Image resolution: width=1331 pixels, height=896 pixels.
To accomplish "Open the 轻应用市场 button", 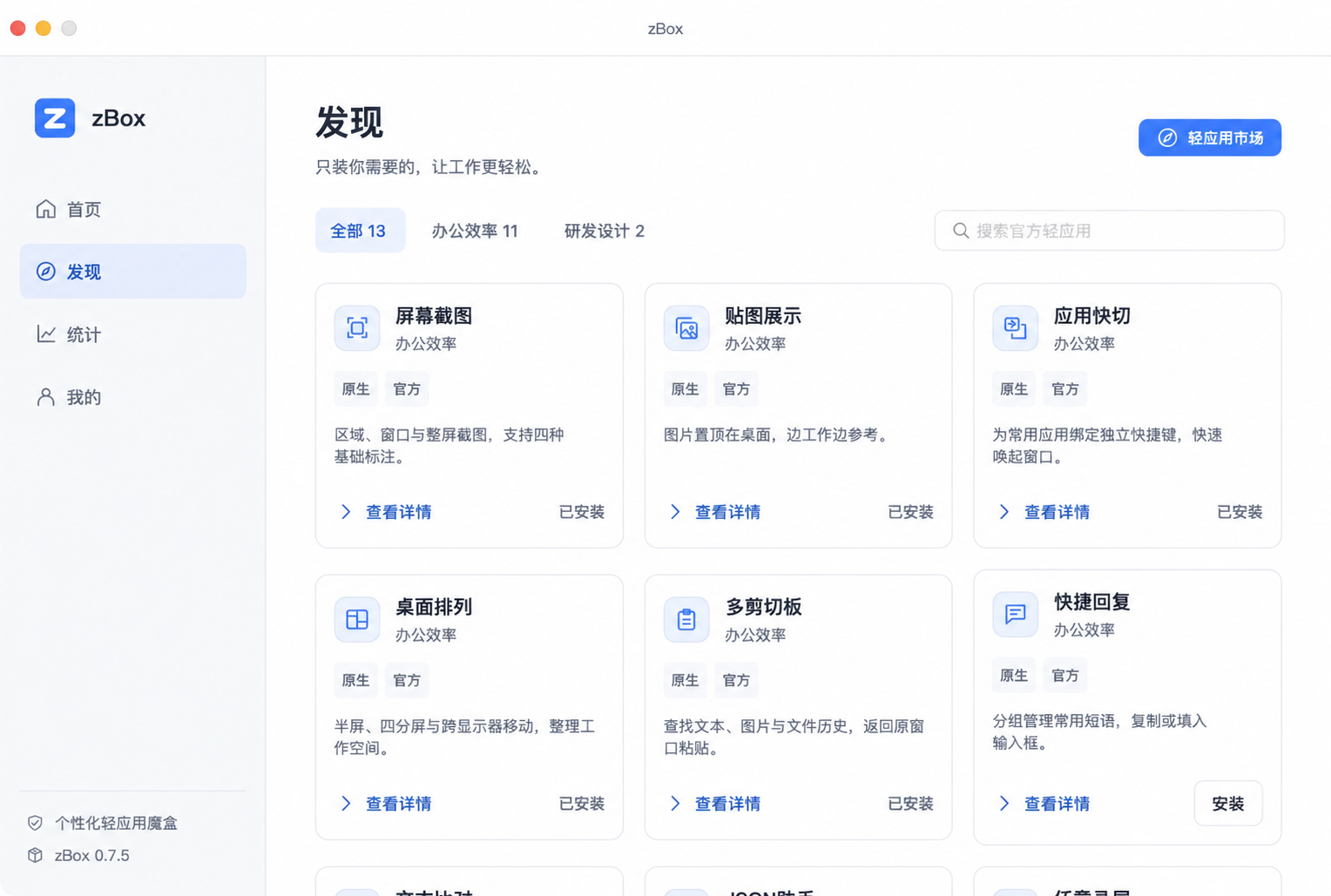I will pos(1210,138).
